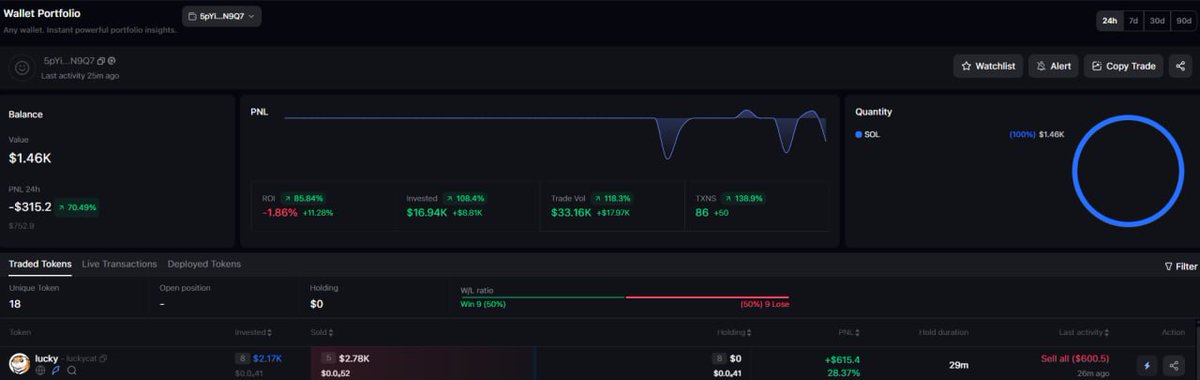Click the (50%) 9 Lose label
This screenshot has width=1200, height=380.
coord(765,304)
